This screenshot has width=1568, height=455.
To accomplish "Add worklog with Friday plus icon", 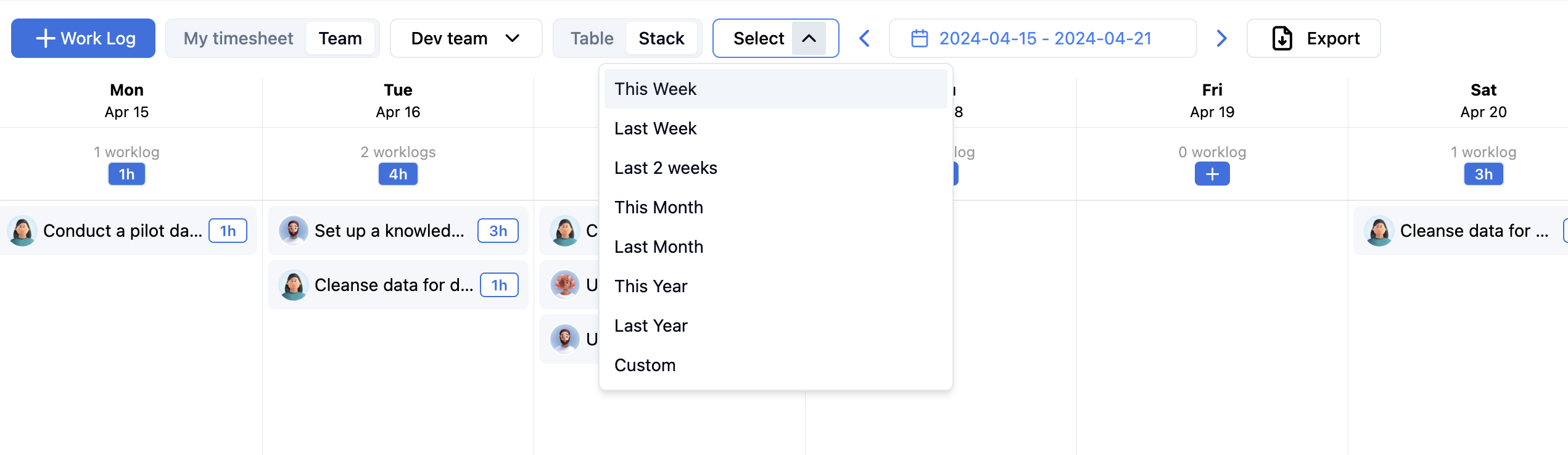I will click(x=1211, y=174).
